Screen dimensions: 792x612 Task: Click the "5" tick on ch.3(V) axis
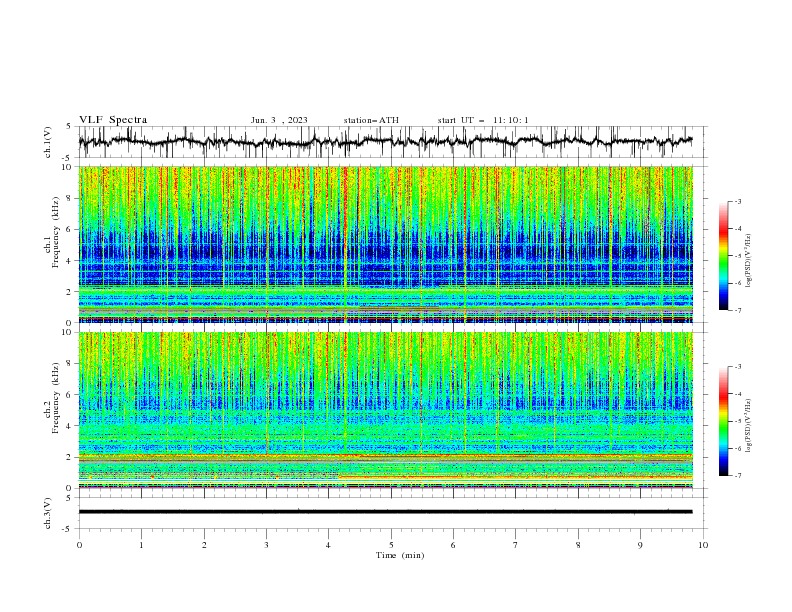pos(70,498)
